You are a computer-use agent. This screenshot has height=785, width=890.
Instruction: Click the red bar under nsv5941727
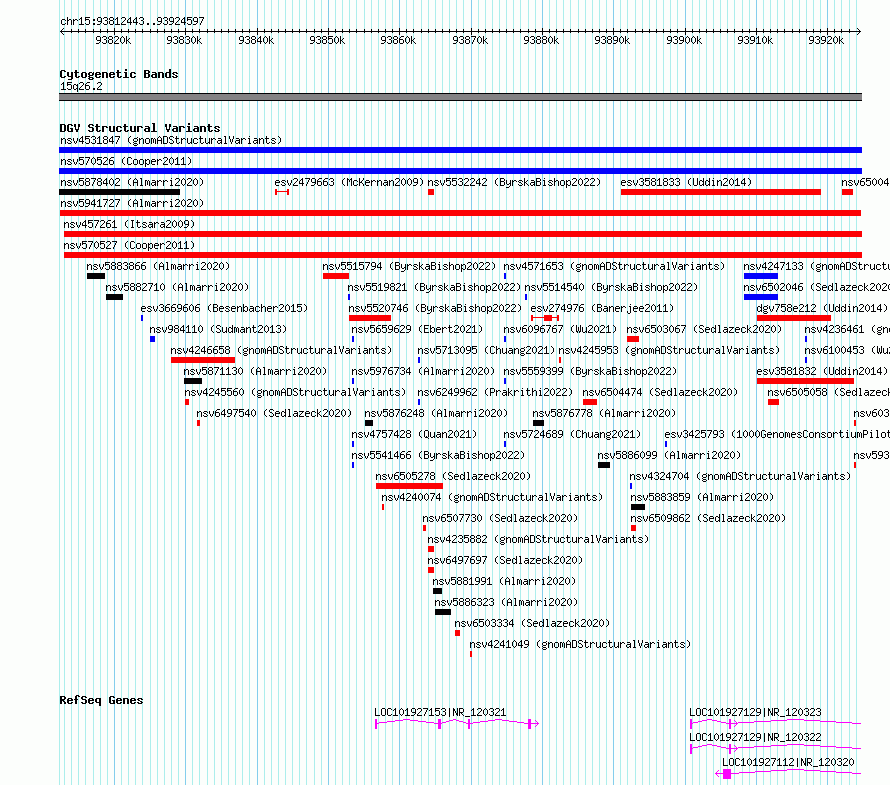[460, 213]
